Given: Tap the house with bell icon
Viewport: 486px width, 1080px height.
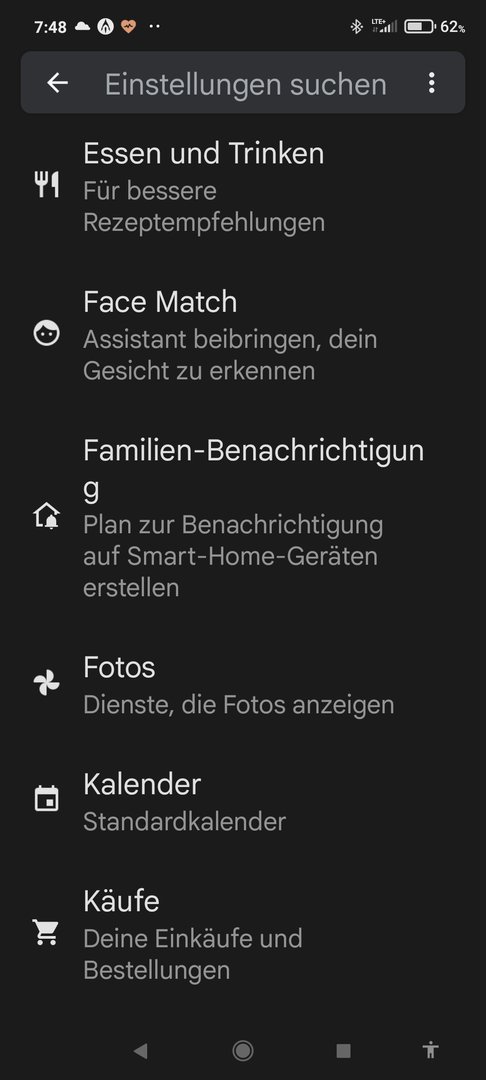Looking at the screenshot, I should pyautogui.click(x=47, y=515).
